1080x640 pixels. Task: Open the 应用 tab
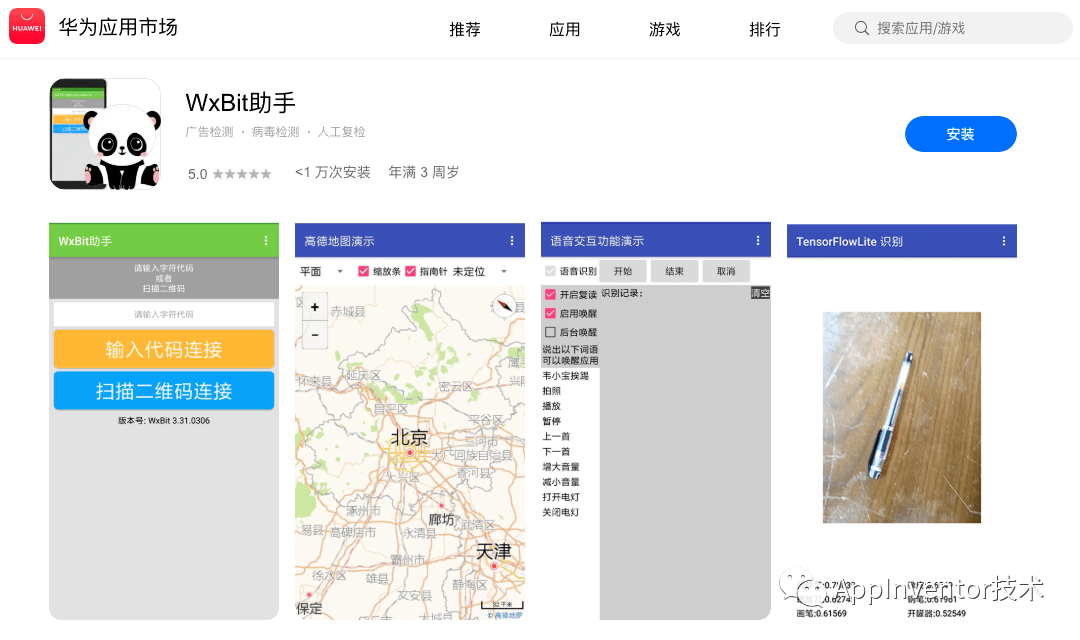[565, 29]
